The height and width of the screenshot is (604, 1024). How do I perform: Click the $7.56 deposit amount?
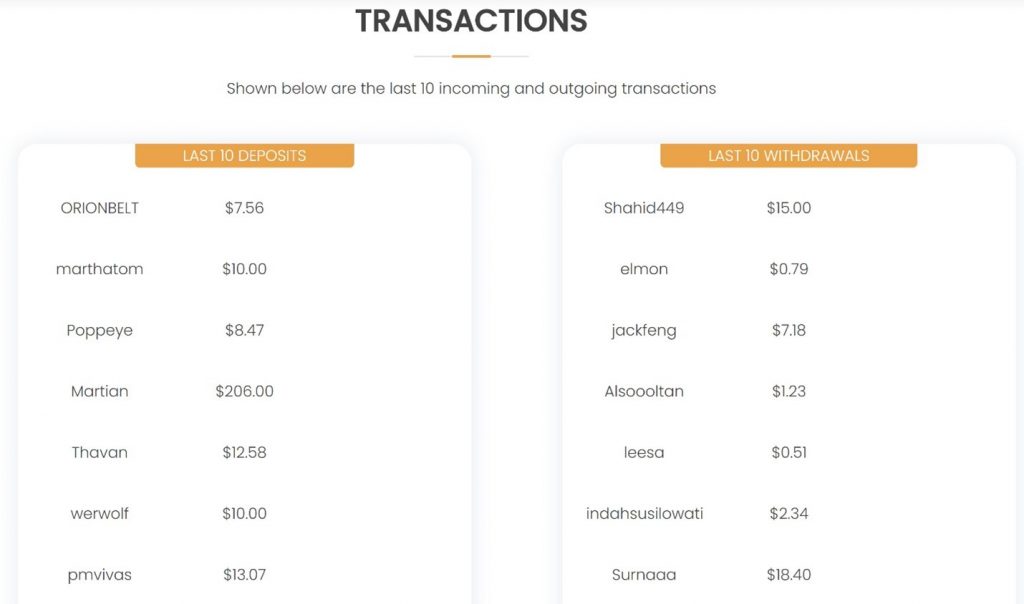(244, 208)
